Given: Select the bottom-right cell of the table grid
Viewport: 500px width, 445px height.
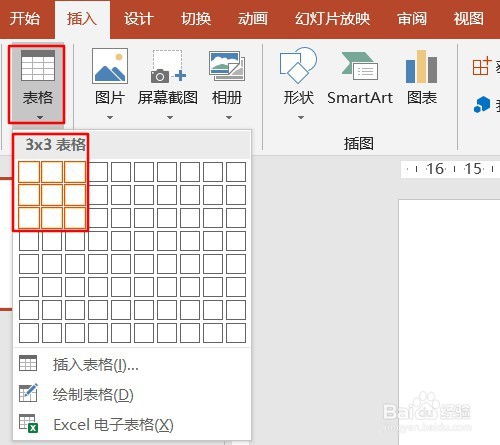Looking at the screenshot, I should point(236,333).
